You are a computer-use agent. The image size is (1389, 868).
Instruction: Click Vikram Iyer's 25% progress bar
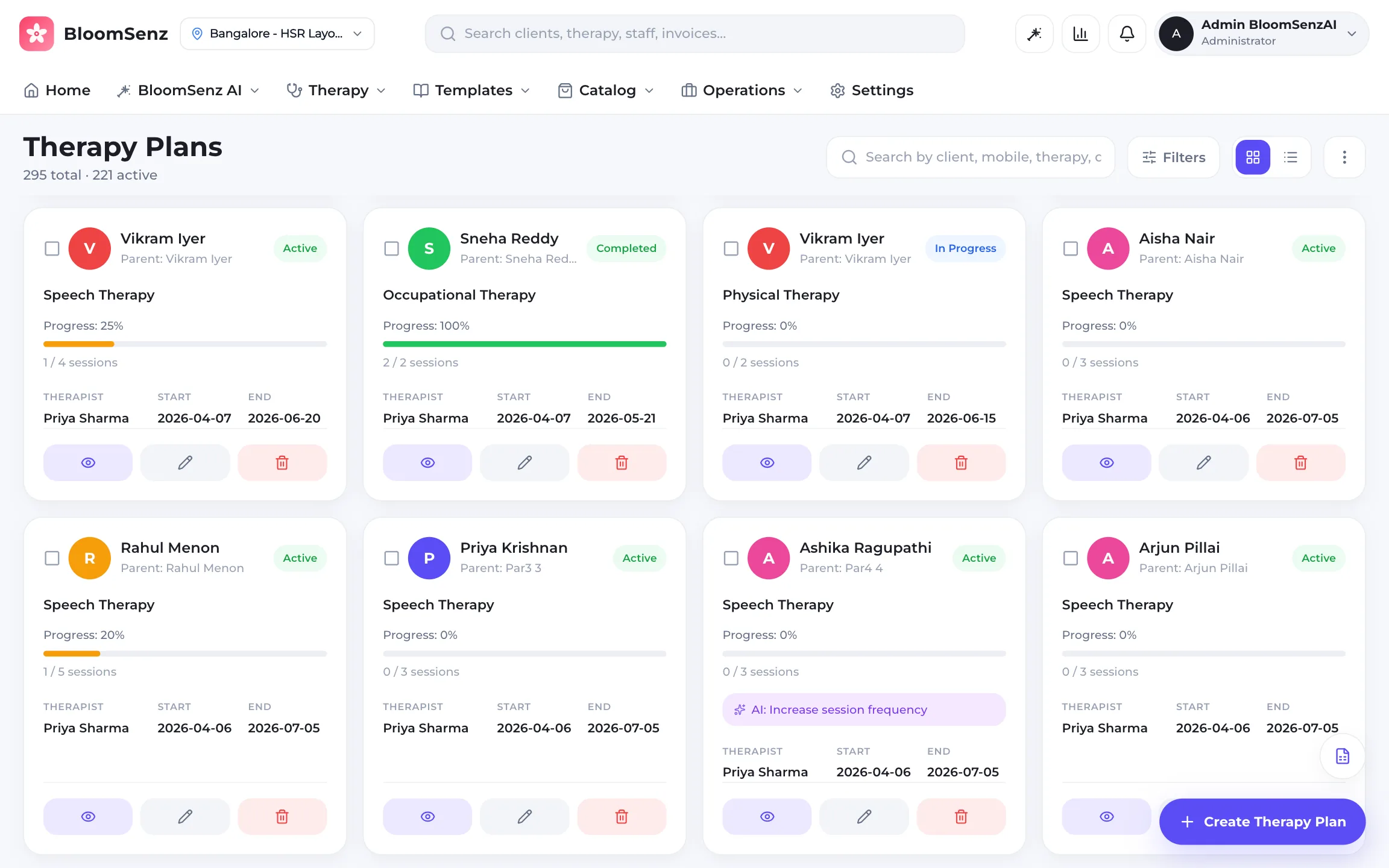point(185,344)
